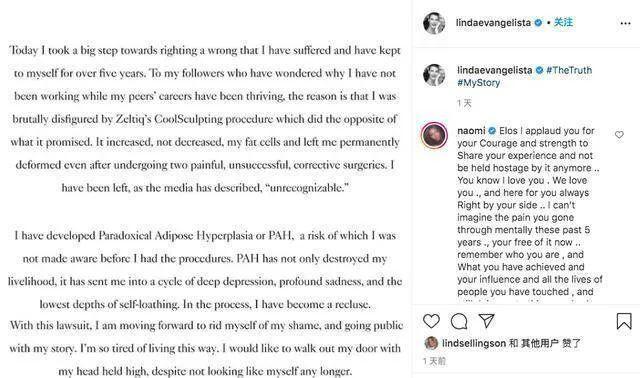Visit naomi's username link

point(471,131)
